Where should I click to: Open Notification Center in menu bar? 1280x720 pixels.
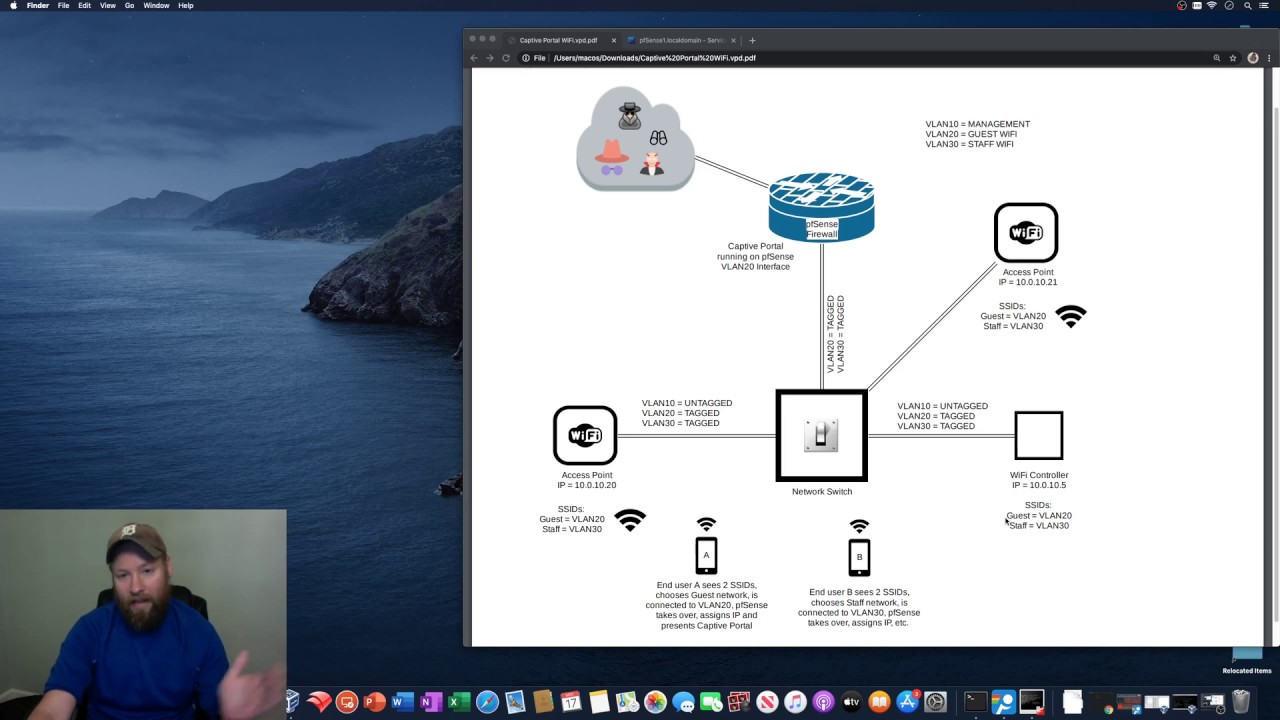tap(1265, 6)
